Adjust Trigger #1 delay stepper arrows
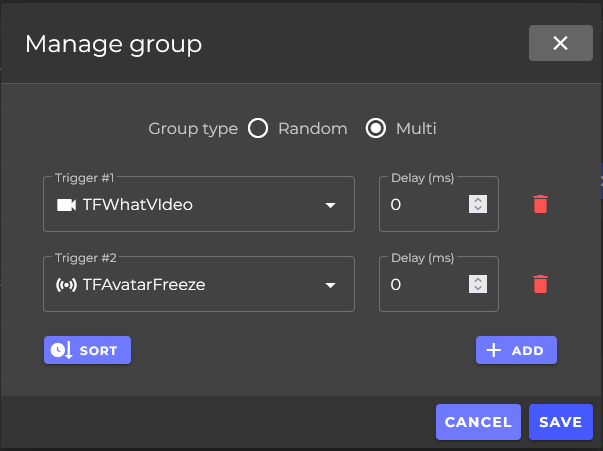603x451 pixels. point(478,204)
